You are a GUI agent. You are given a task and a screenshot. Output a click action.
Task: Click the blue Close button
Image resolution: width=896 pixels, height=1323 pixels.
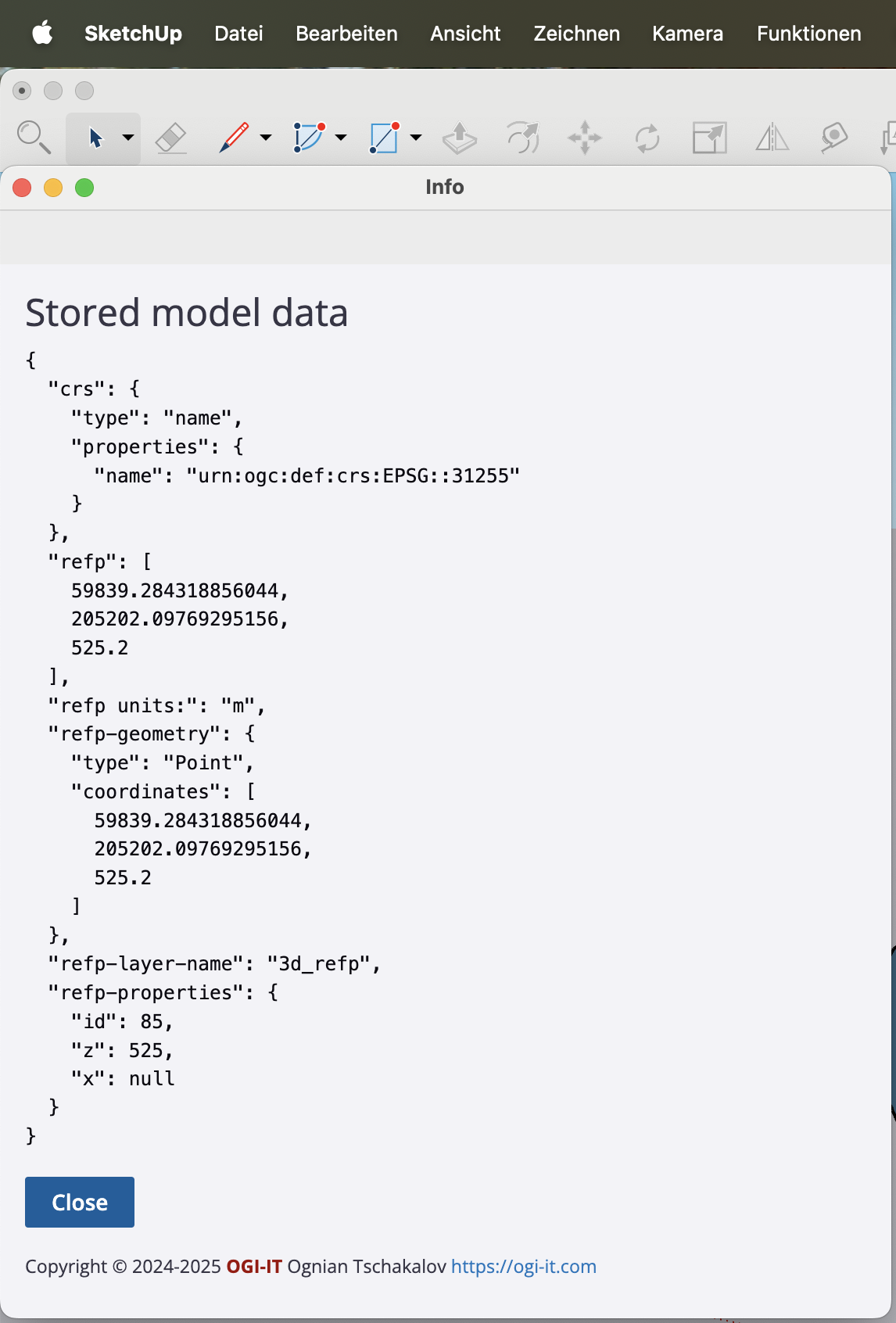pyautogui.click(x=80, y=1202)
